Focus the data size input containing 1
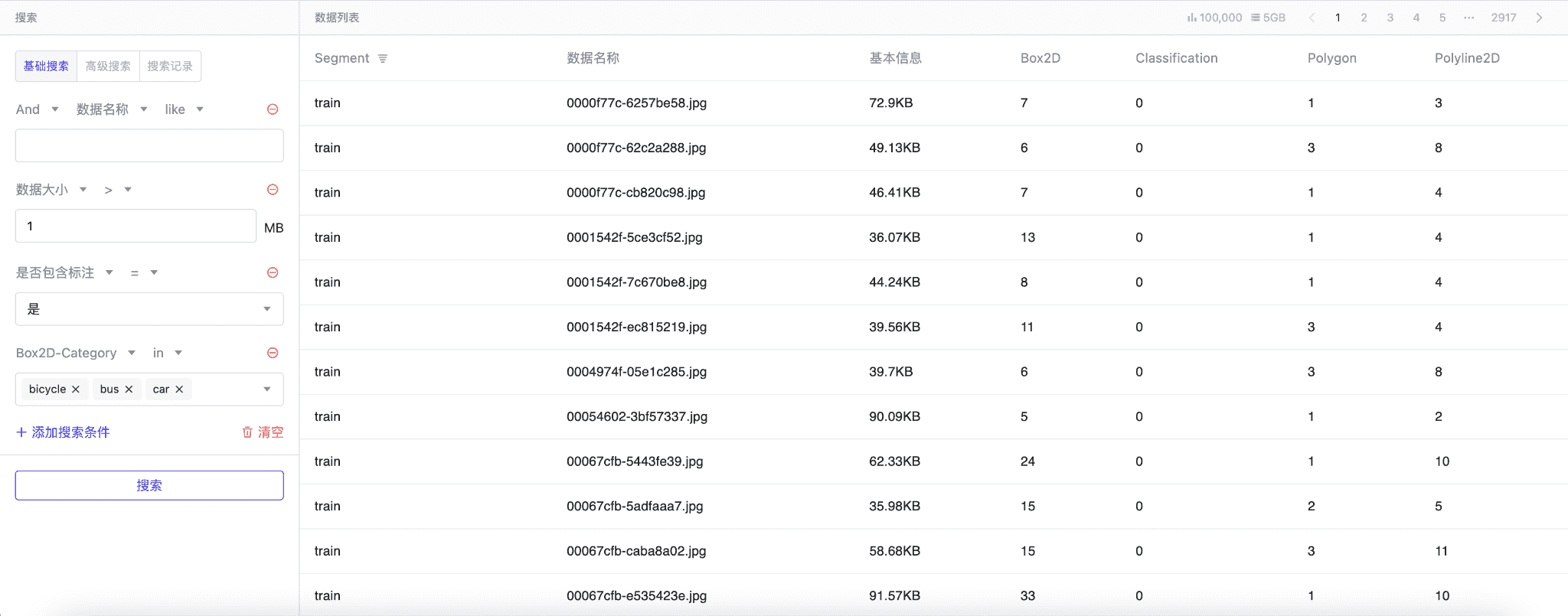This screenshot has width=1568, height=616. tap(136, 226)
